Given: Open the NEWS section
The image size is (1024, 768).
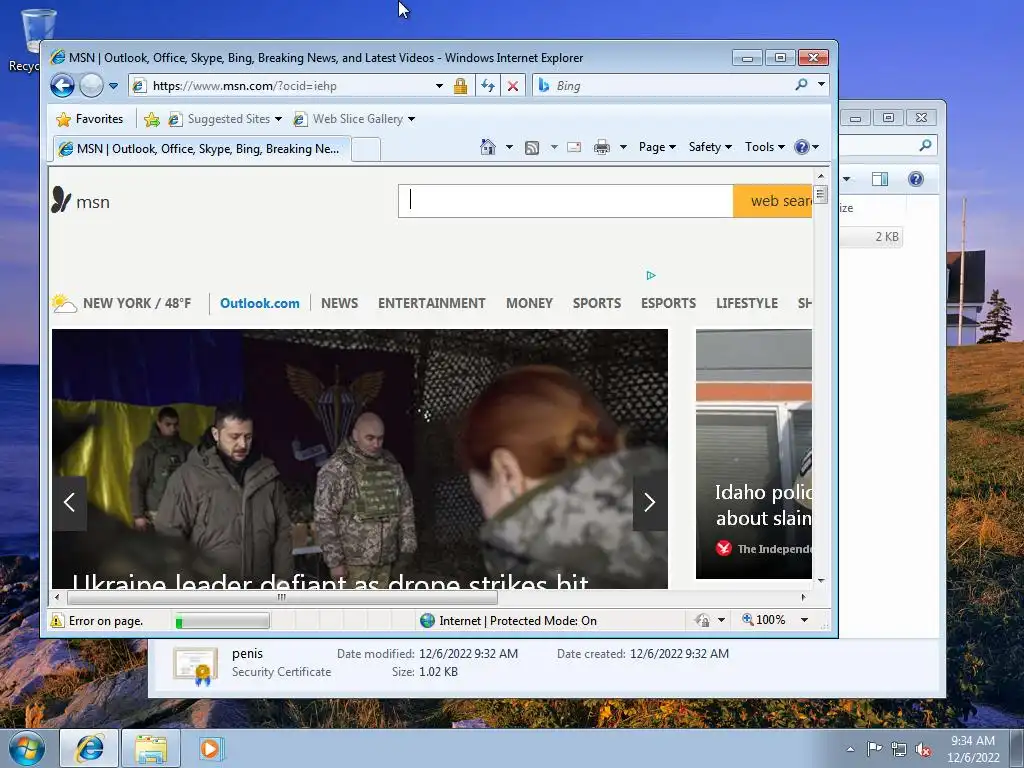Looking at the screenshot, I should [x=340, y=303].
